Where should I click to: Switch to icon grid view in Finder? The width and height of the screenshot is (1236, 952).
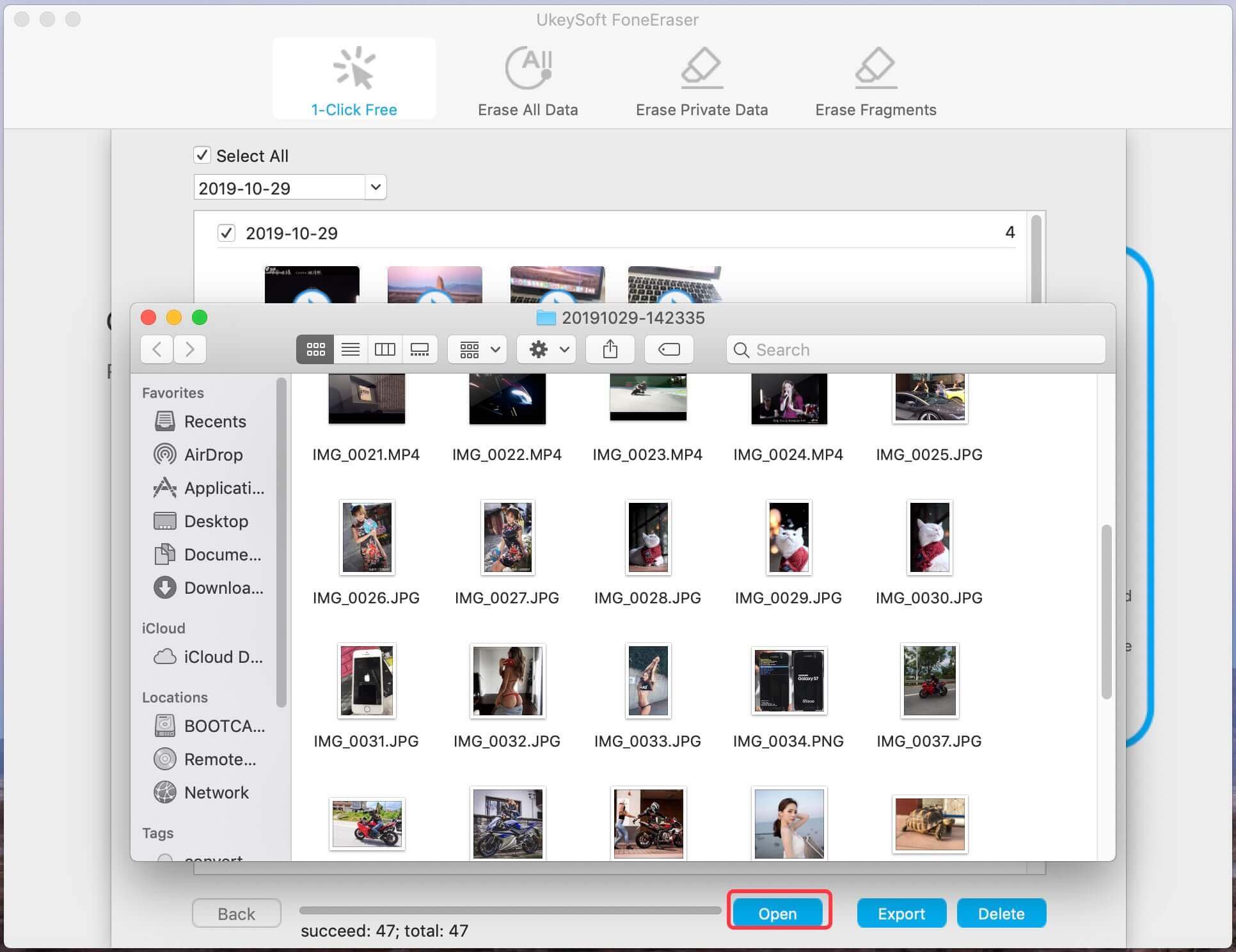click(x=313, y=350)
